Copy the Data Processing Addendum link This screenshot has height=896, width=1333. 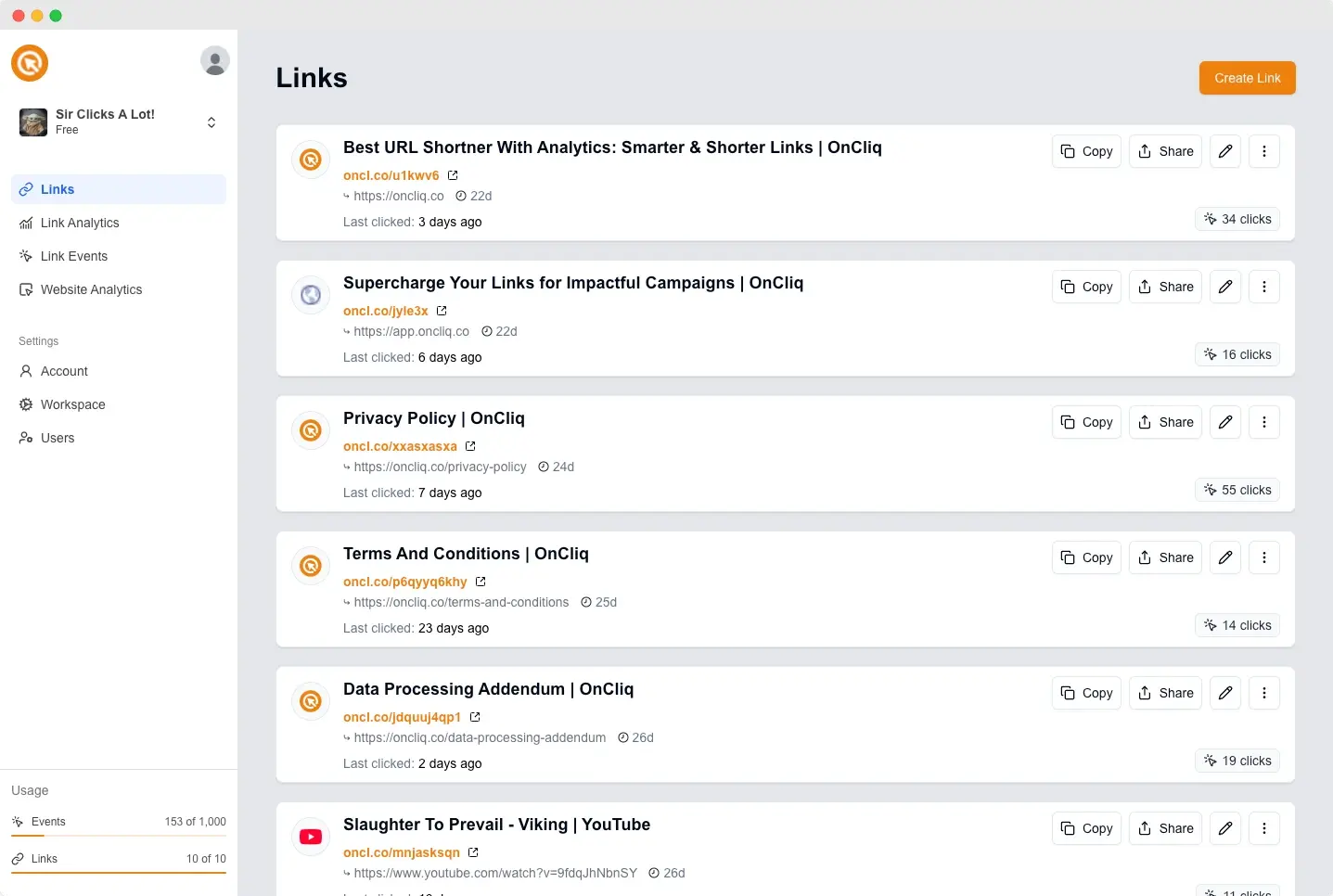click(1086, 693)
